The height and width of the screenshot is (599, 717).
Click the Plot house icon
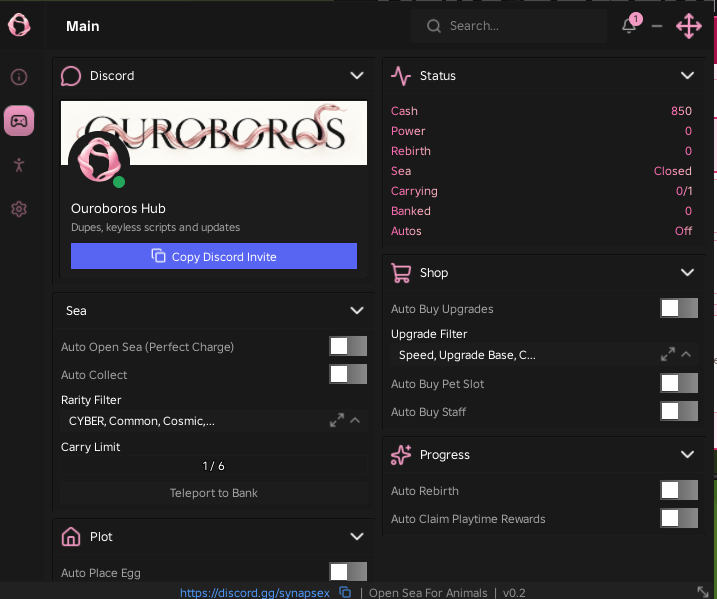tap(71, 536)
